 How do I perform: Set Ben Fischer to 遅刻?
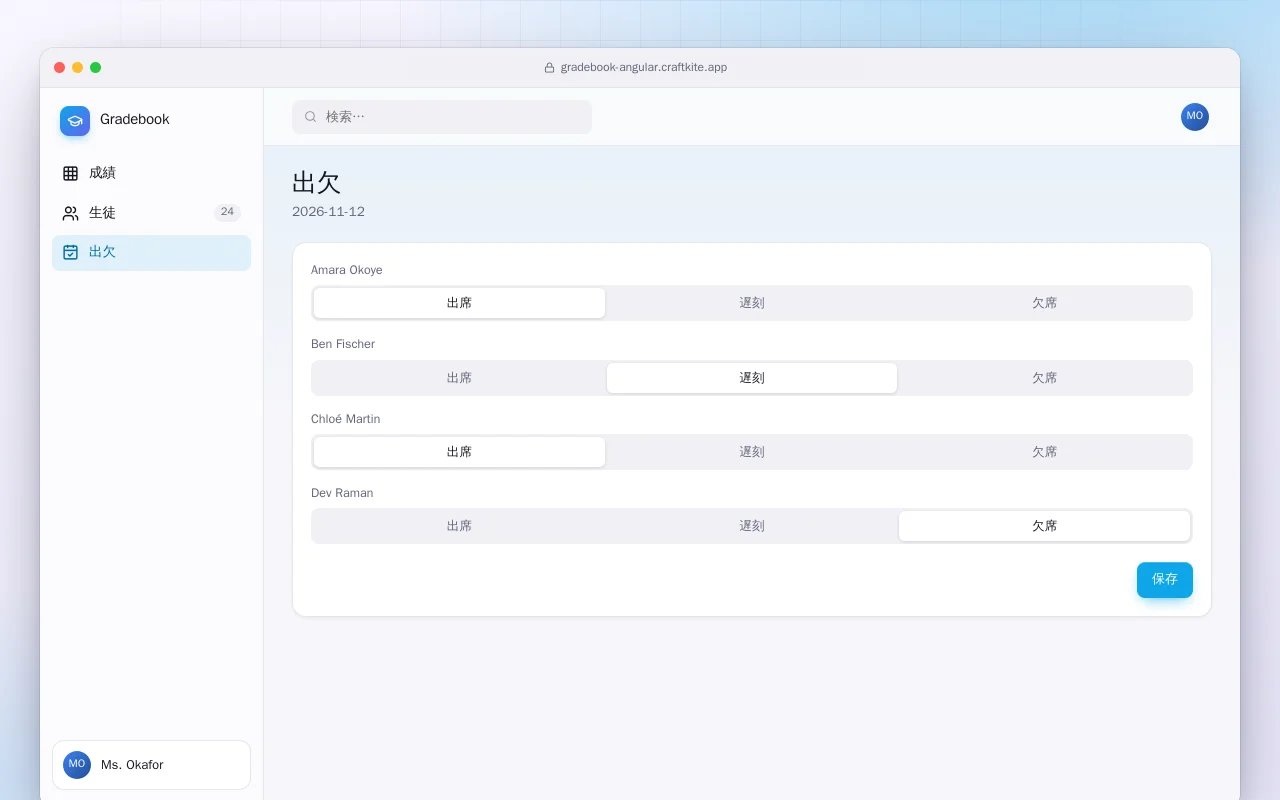(x=752, y=378)
